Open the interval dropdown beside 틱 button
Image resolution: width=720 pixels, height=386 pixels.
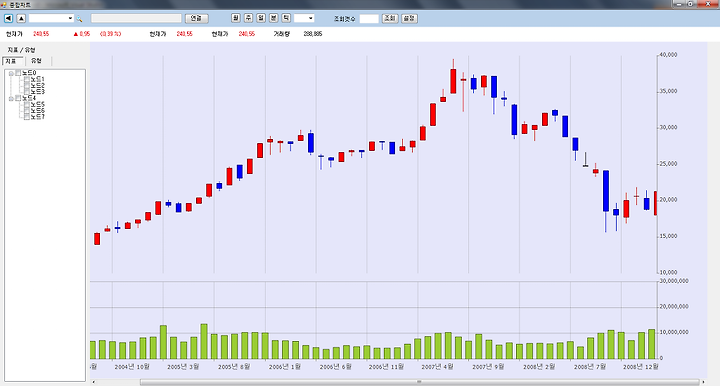click(310, 18)
